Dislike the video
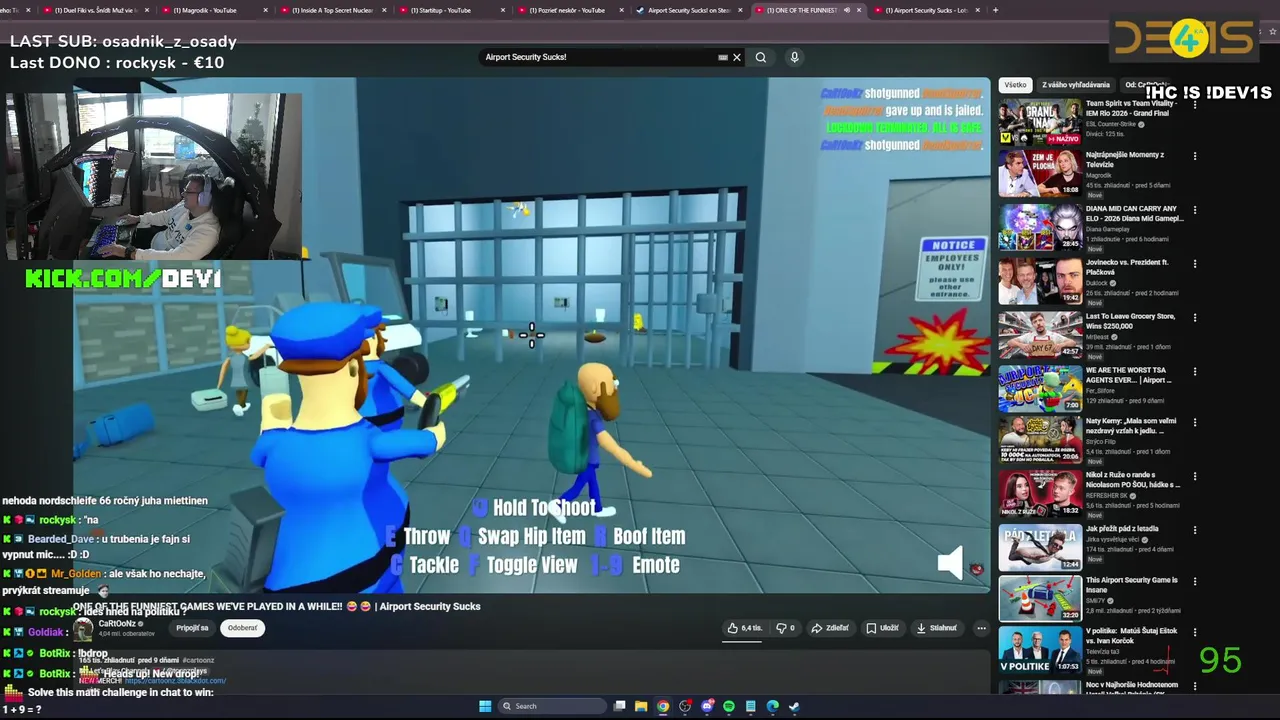Image resolution: width=1280 pixels, height=720 pixels. tap(787, 628)
